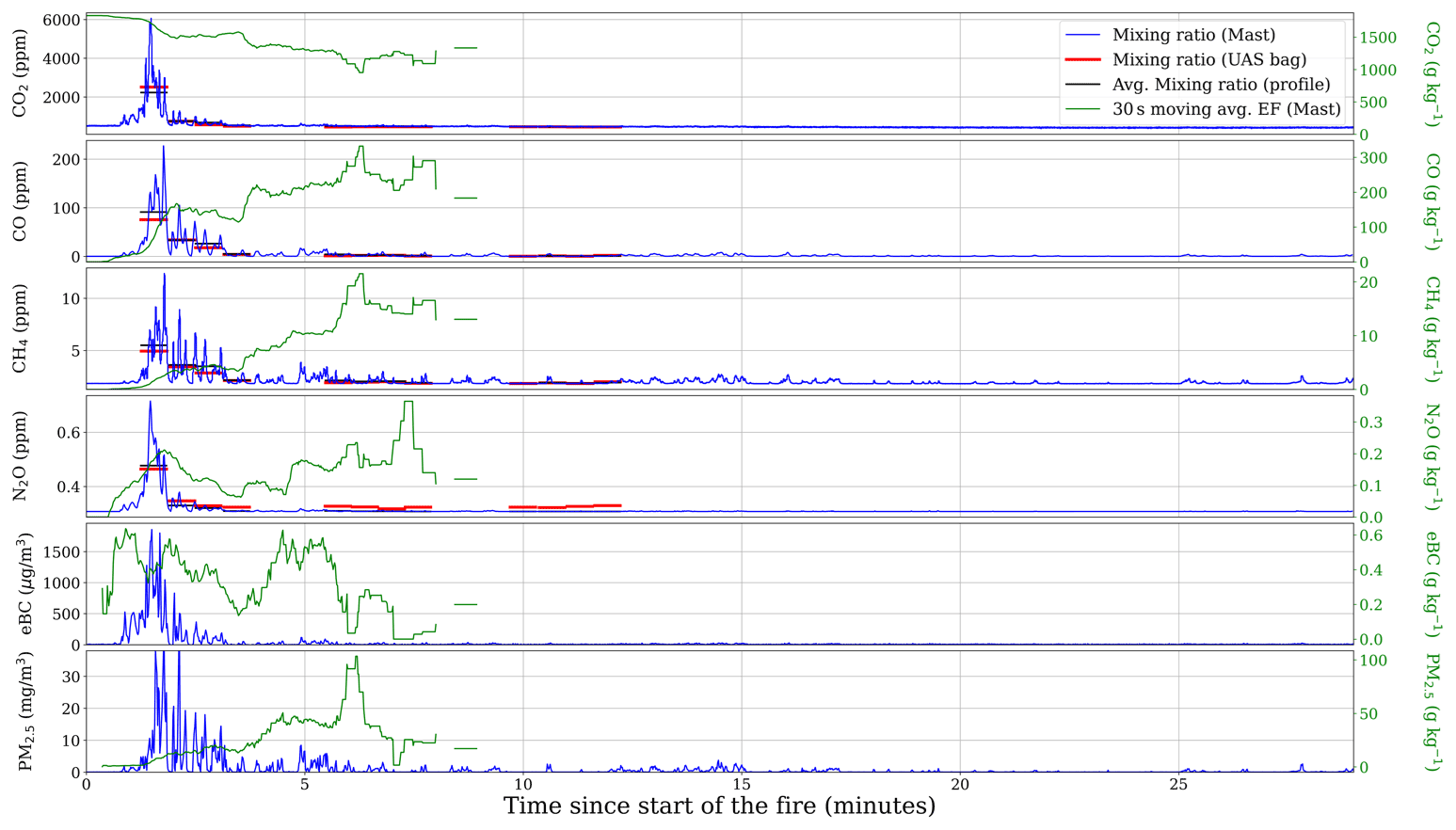Click the '100' tick on right PM2.5 axis
The width and height of the screenshot is (1456, 830).
click(1375, 661)
